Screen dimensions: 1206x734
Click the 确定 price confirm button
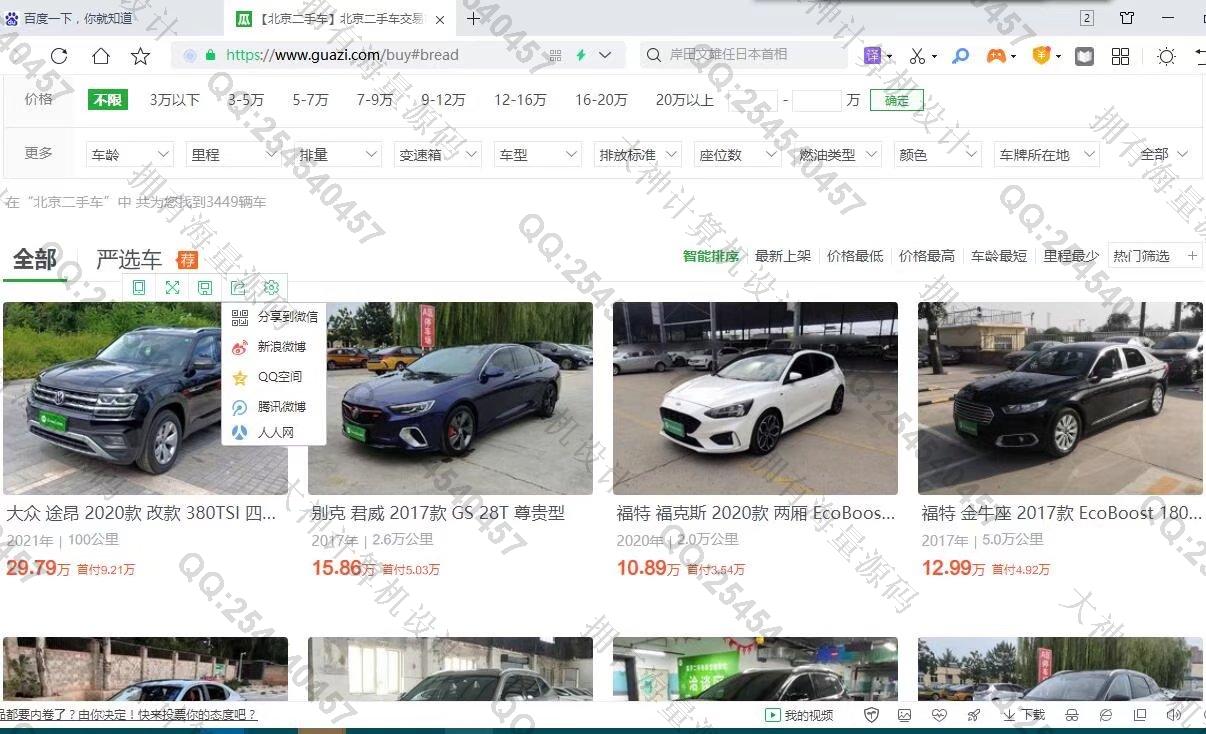click(897, 100)
